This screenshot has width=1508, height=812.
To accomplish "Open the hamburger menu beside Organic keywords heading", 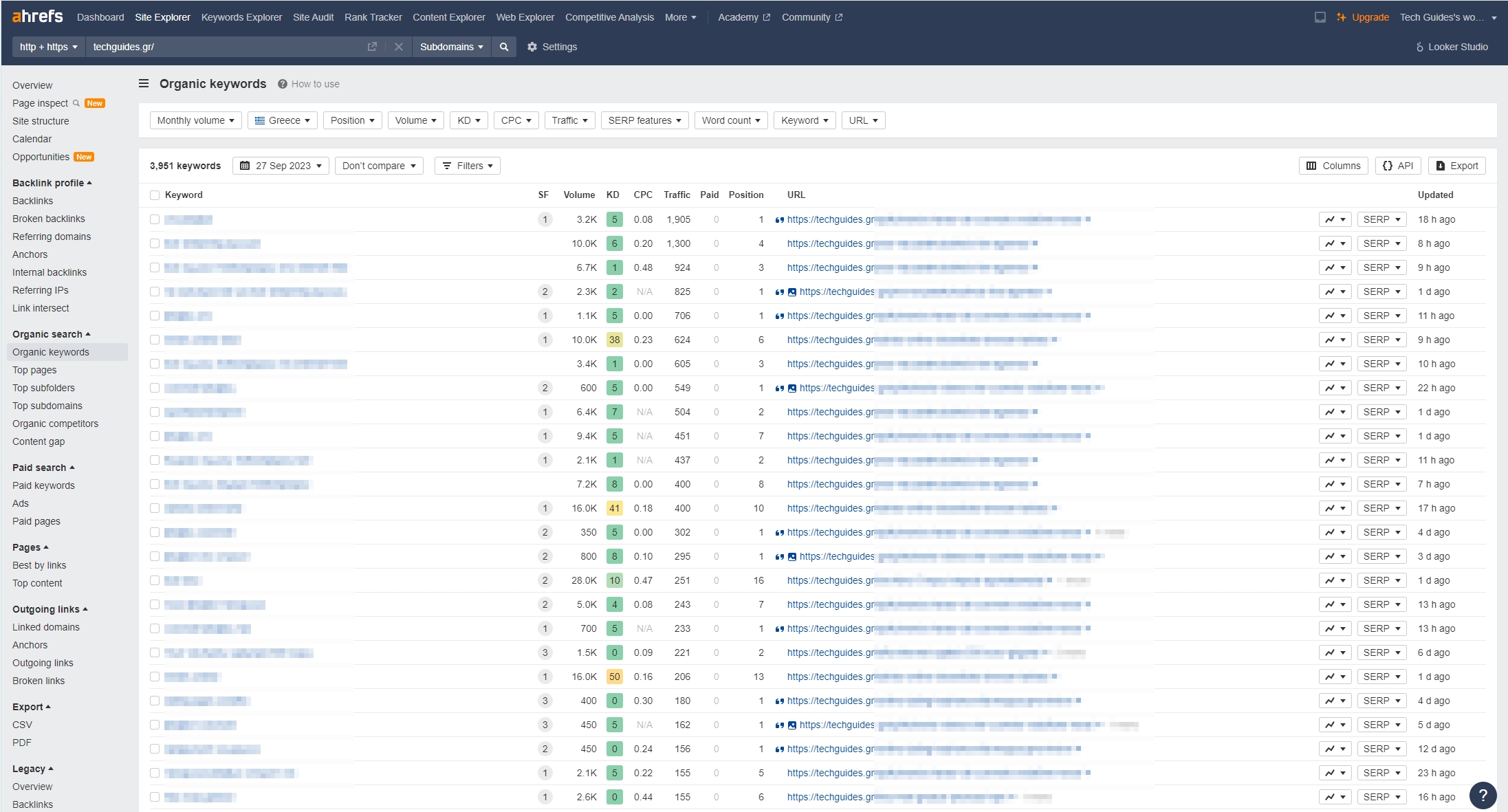I will pyautogui.click(x=144, y=83).
